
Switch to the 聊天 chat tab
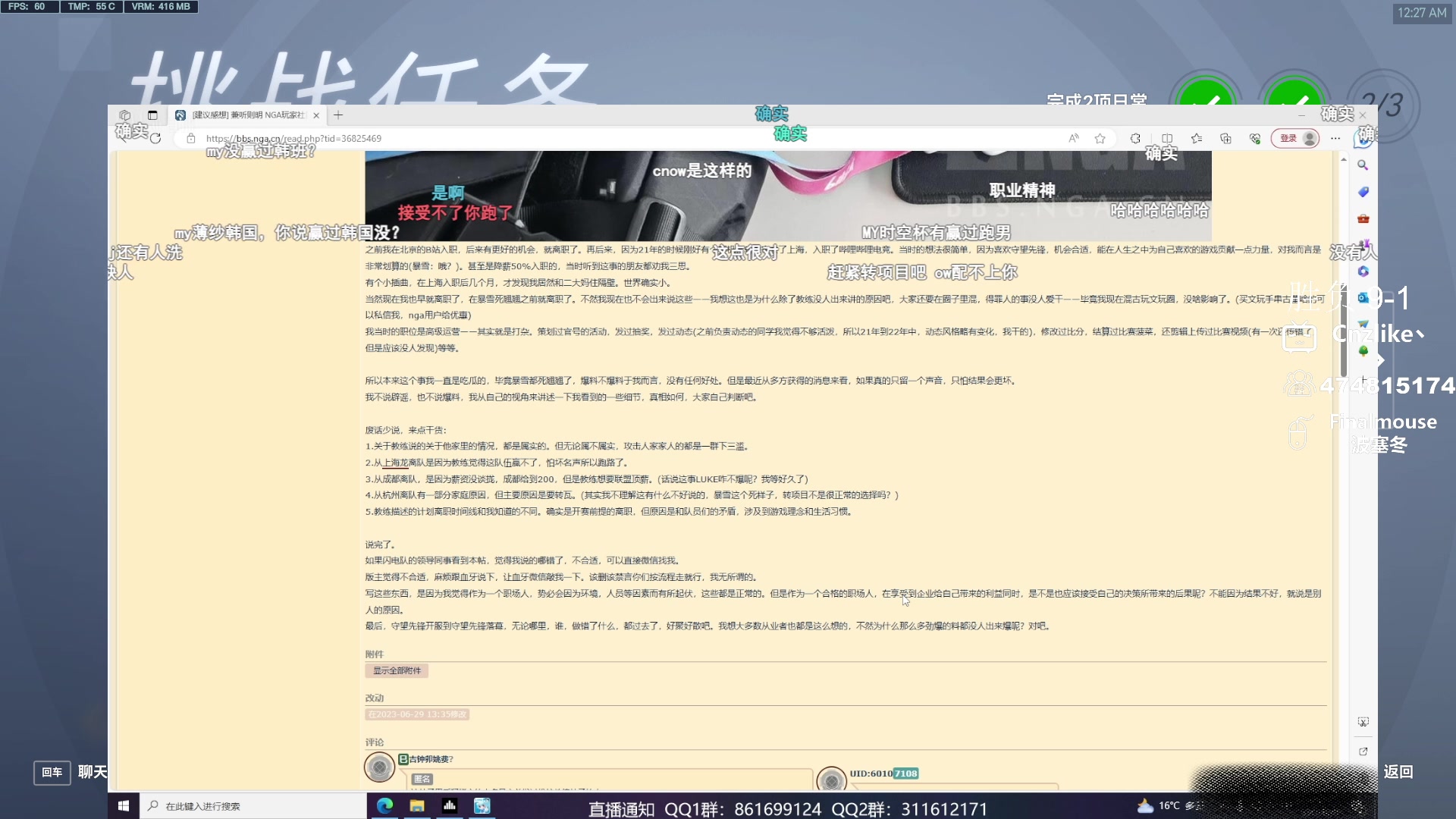(x=91, y=772)
